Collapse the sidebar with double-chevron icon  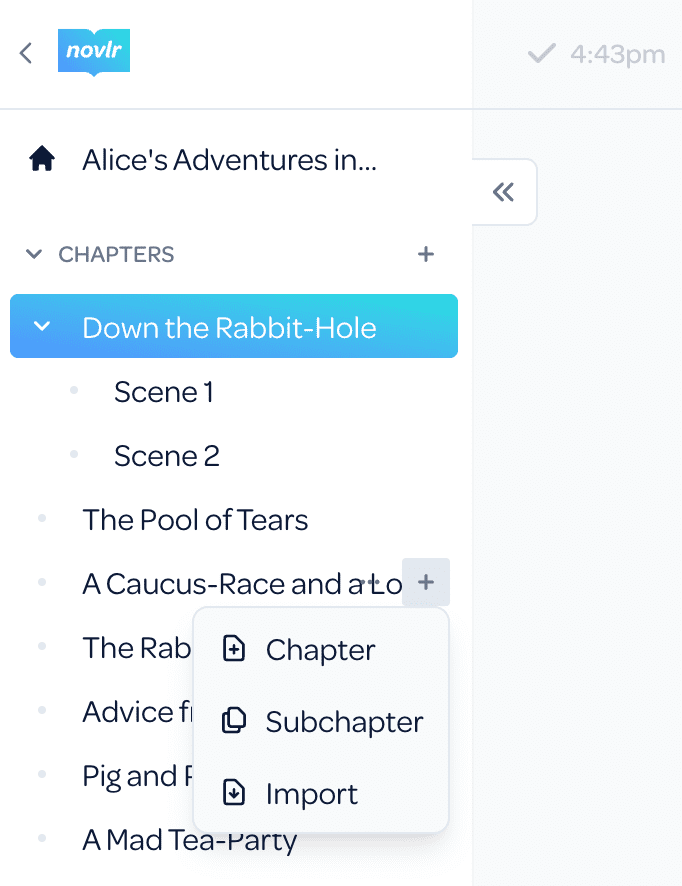[503, 192]
